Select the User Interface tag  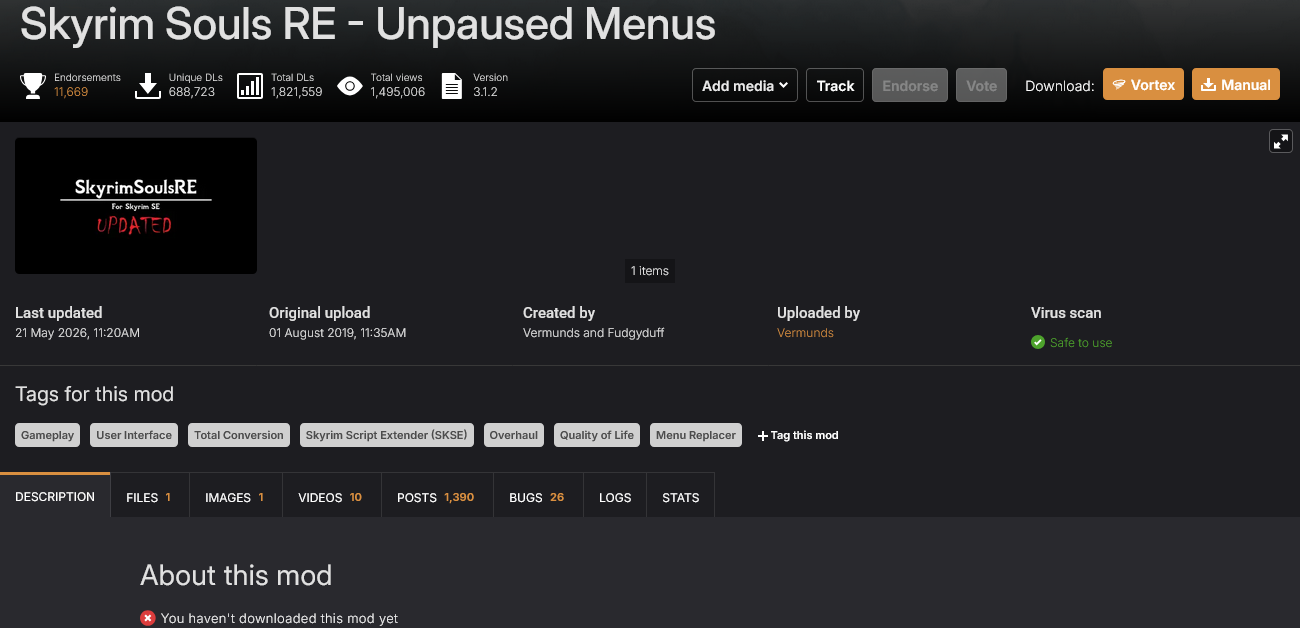pyautogui.click(x=134, y=435)
